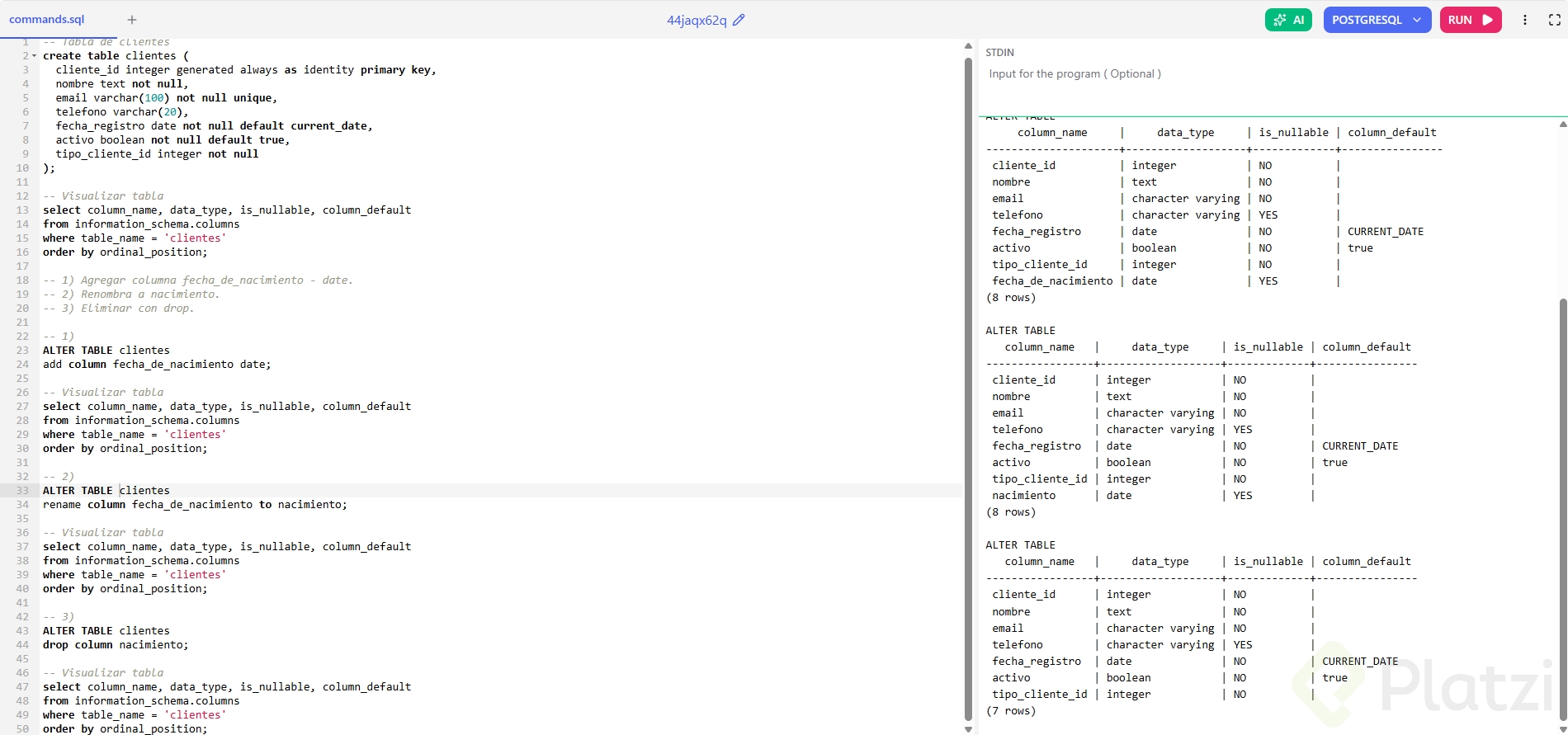
Task: Click the pencil icon to rename project
Action: (x=739, y=20)
